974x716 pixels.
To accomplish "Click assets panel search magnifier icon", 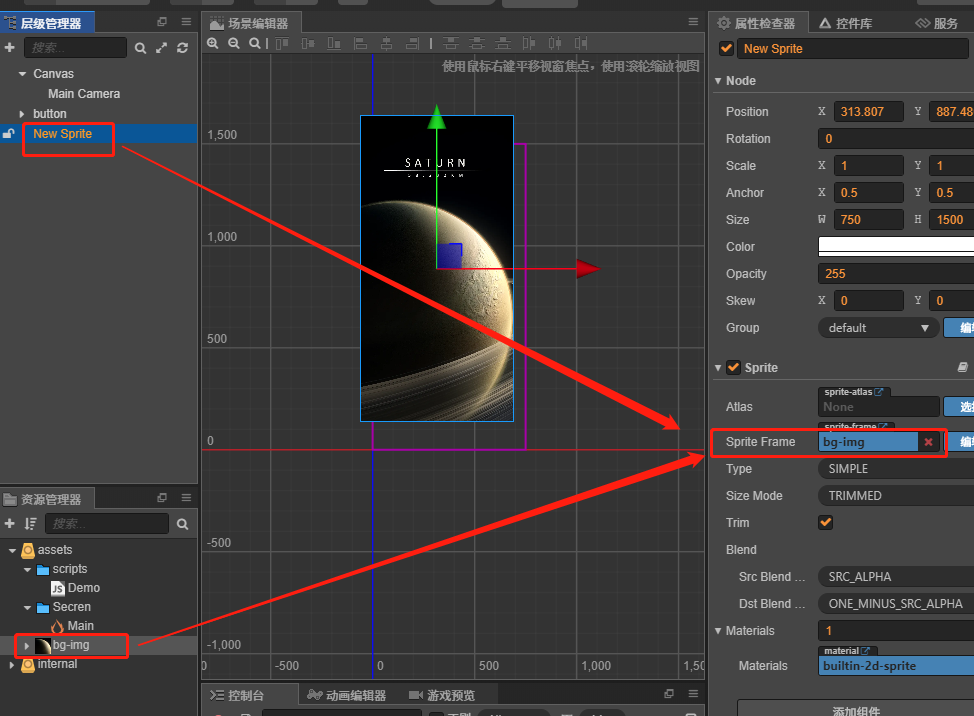I will 183,524.
